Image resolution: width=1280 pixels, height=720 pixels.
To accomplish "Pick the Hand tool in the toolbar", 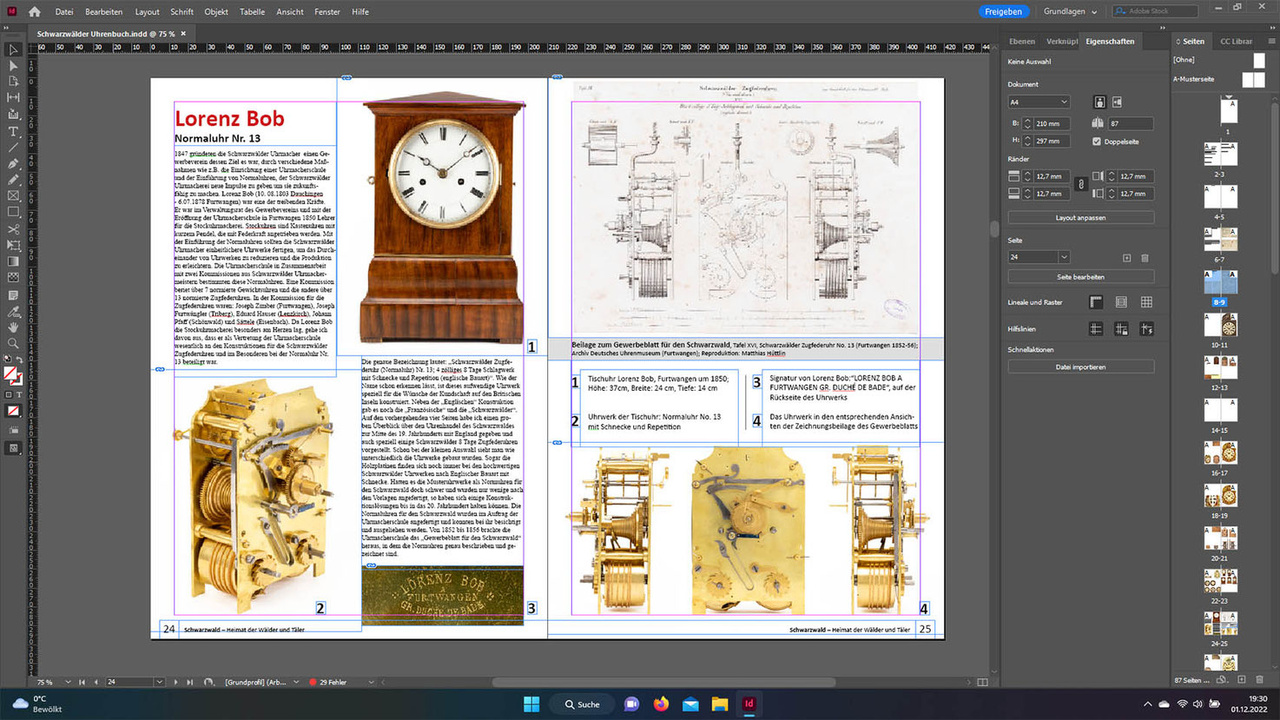I will [14, 327].
